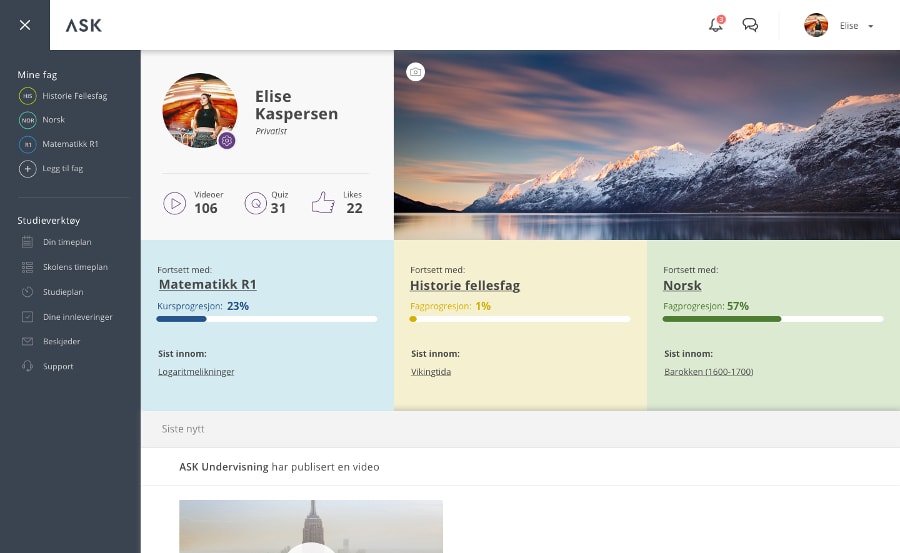Select Historie Fellesfag in sidebar
The height and width of the screenshot is (553, 900).
pyautogui.click(x=75, y=96)
